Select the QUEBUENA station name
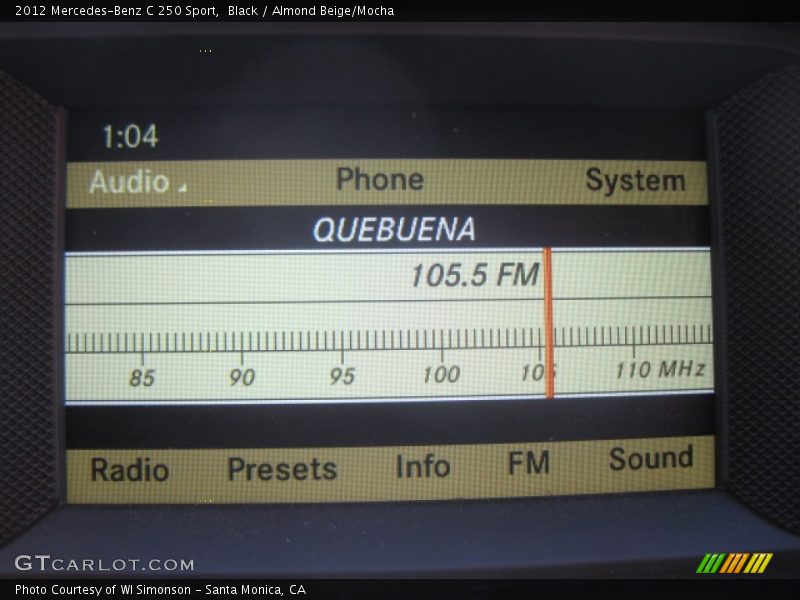 393,230
